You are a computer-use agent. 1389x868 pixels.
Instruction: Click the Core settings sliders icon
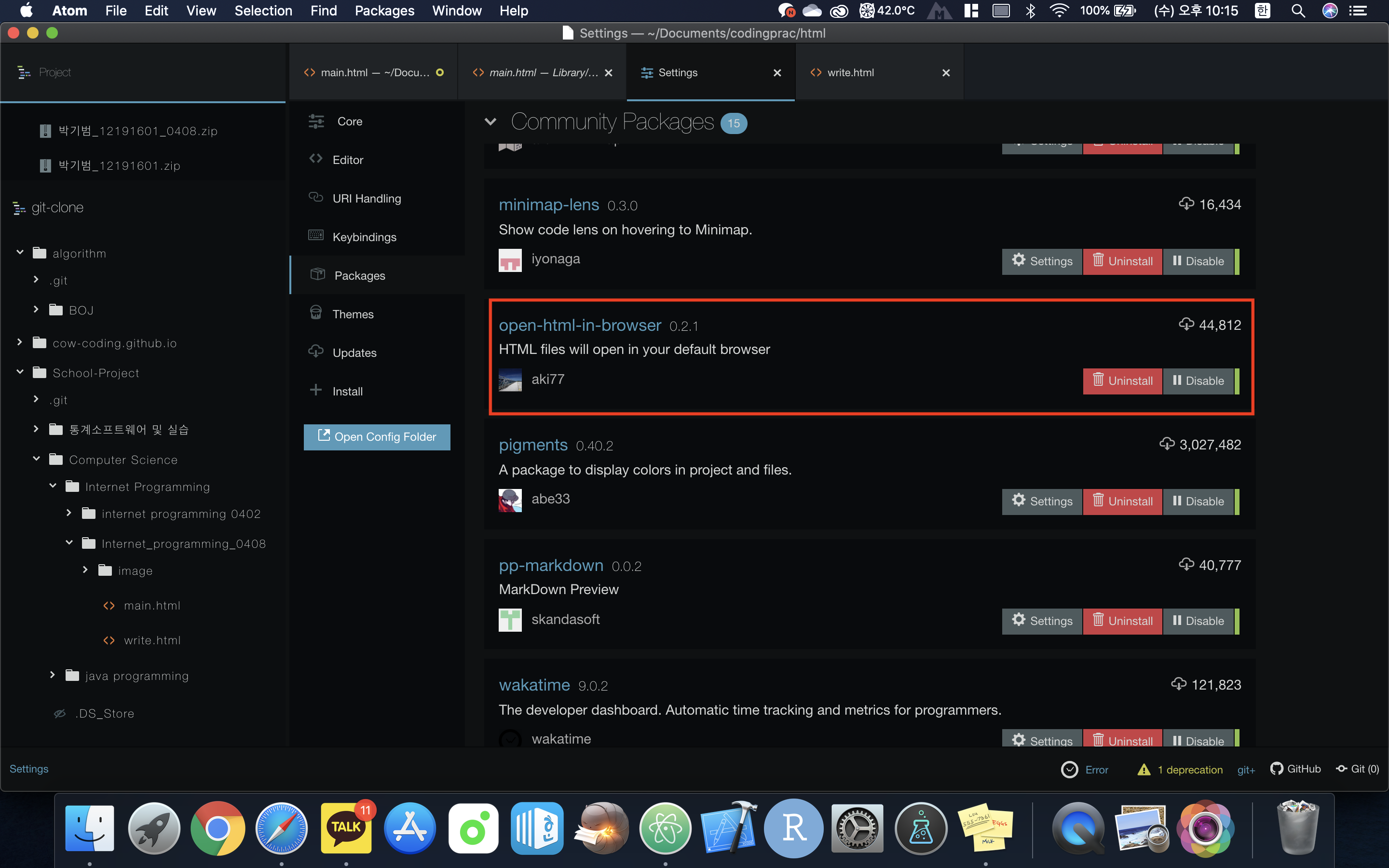click(x=316, y=121)
